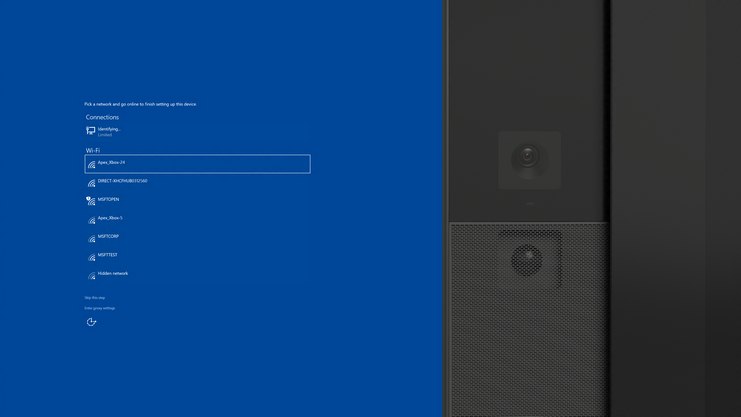Pick the MSFTTEST wireless network
Viewport: 741px width, 417px height.
[198, 257]
